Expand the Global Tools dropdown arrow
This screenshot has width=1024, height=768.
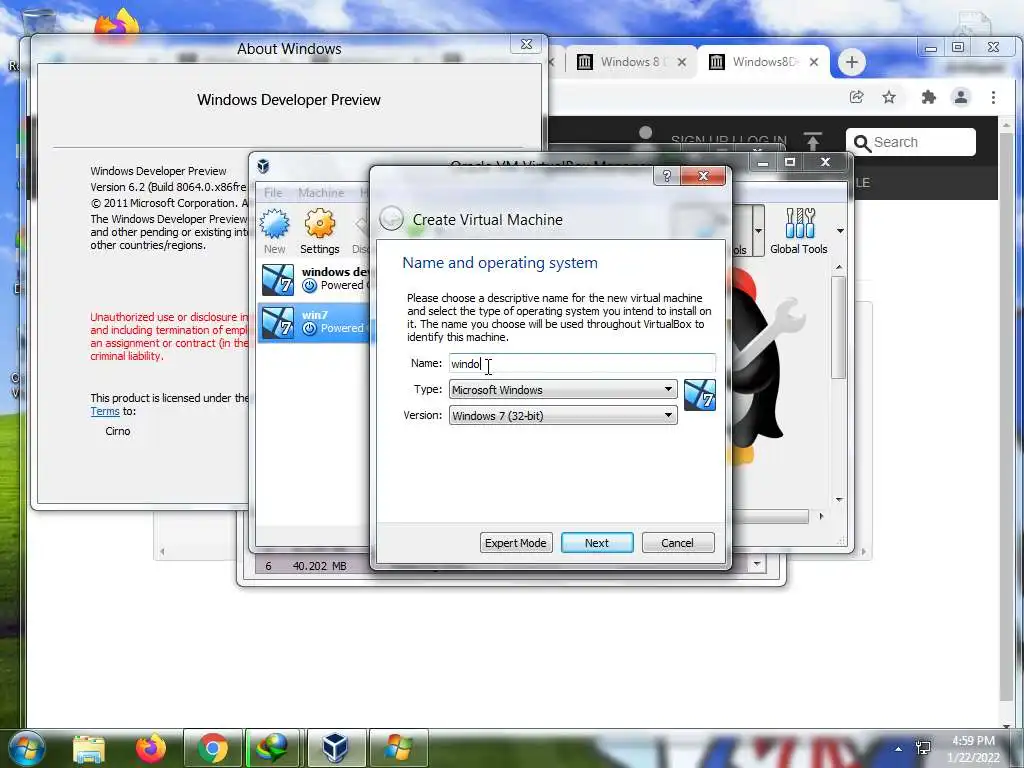840,231
